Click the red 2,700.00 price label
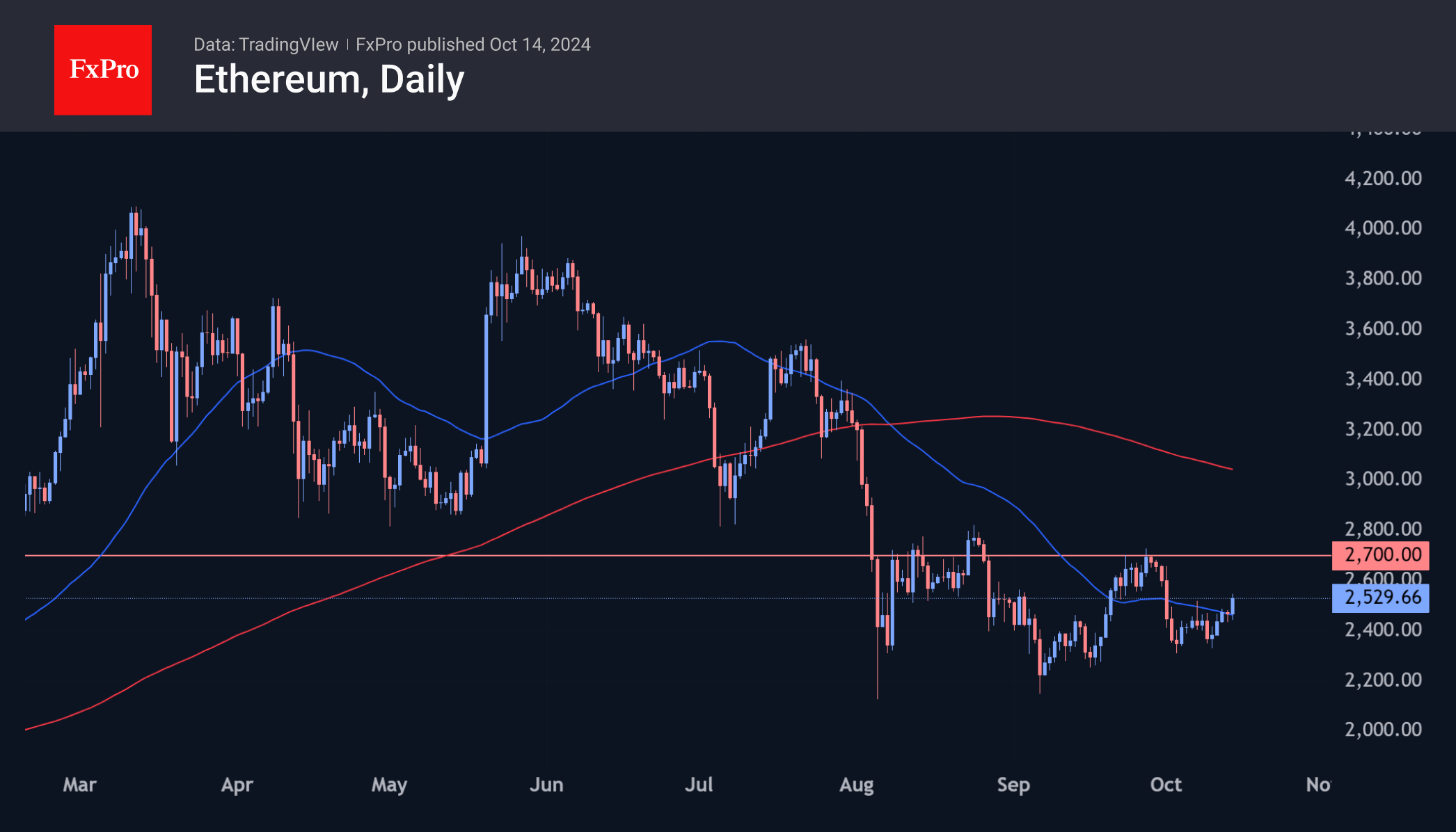This screenshot has height=832, width=1456. click(x=1381, y=555)
